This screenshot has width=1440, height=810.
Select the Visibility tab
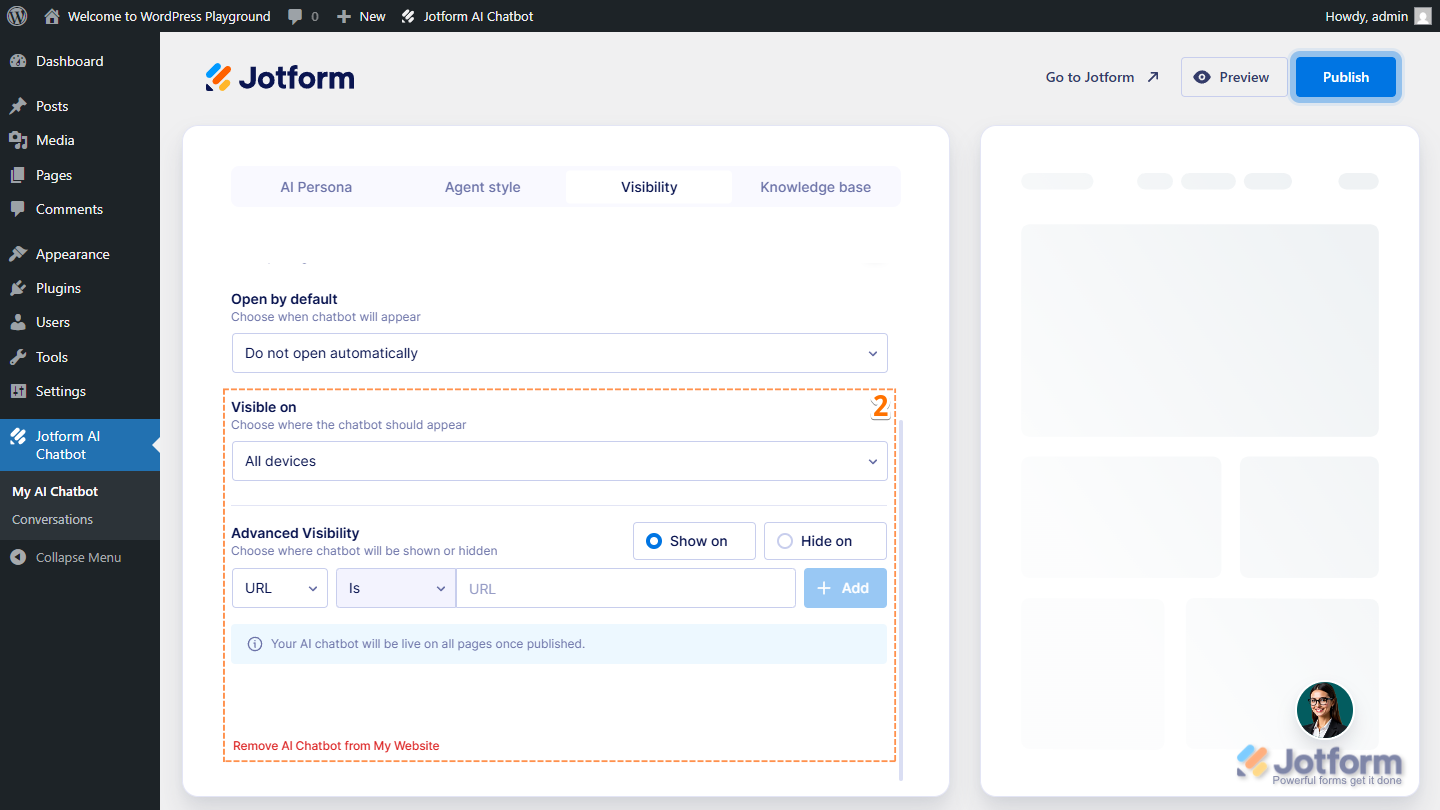click(649, 187)
